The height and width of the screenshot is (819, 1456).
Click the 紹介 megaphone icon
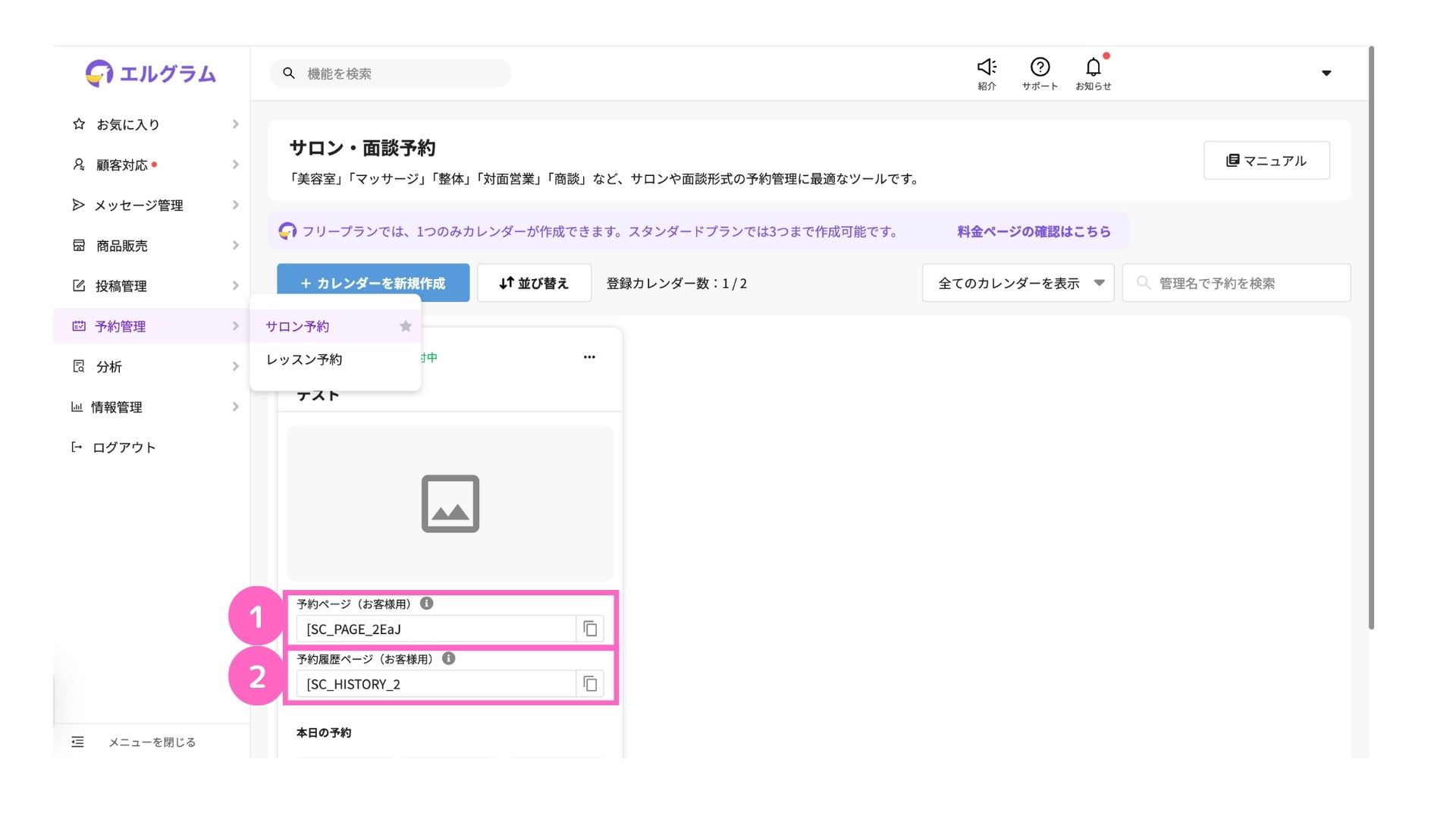point(987,68)
